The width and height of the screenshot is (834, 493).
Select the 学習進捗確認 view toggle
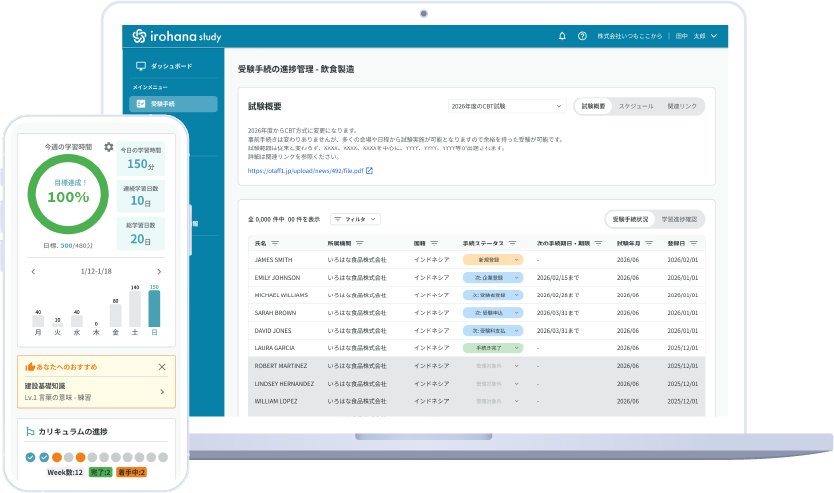[x=679, y=219]
